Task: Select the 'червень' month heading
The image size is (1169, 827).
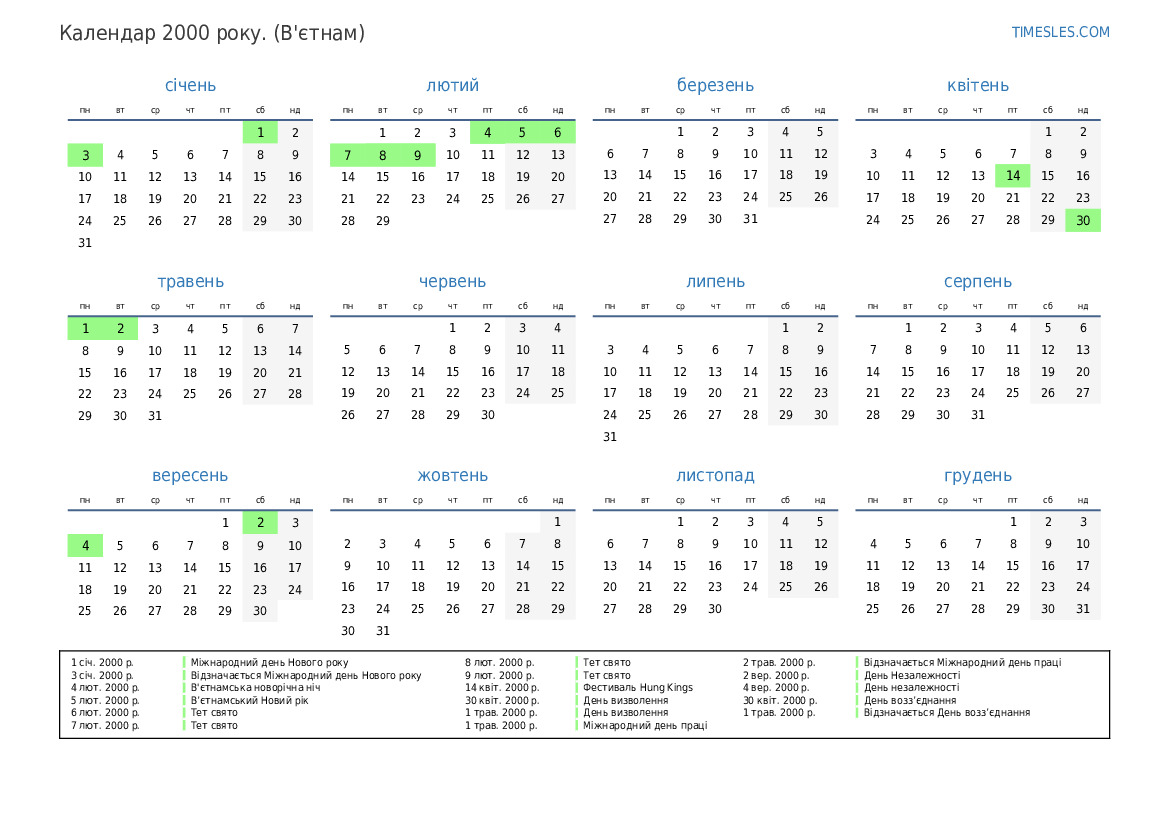Action: (x=453, y=282)
